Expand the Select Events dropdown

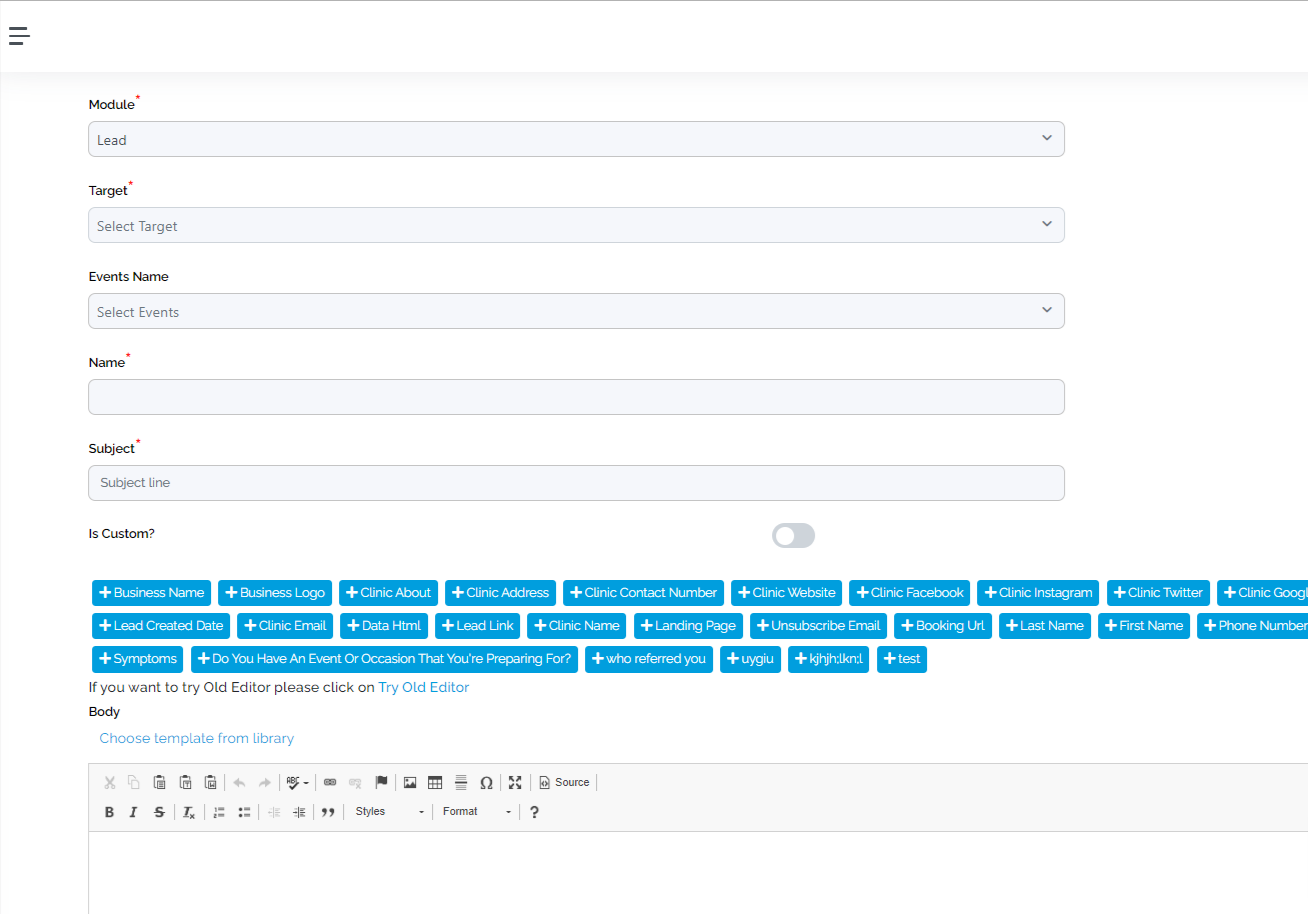click(x=576, y=311)
